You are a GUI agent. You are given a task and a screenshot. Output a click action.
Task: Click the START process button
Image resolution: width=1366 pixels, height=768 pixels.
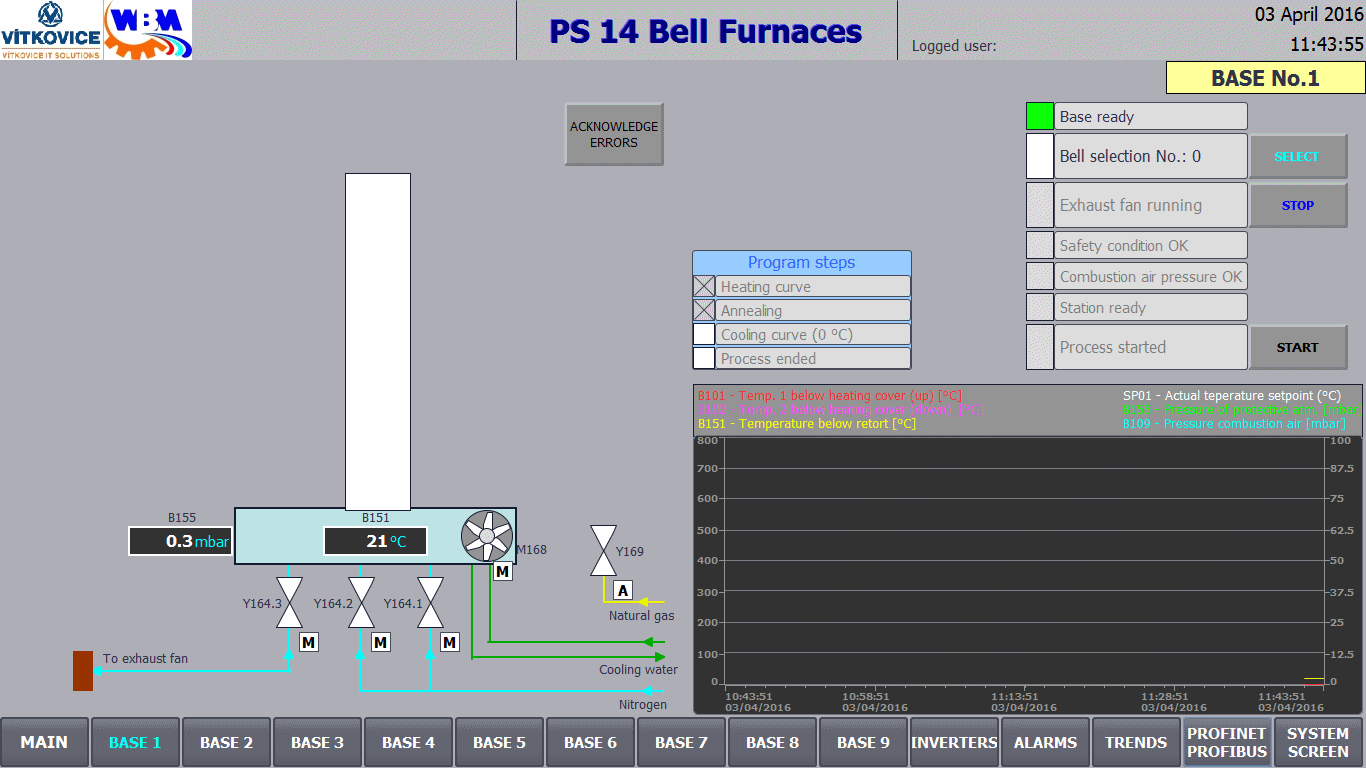1298,347
